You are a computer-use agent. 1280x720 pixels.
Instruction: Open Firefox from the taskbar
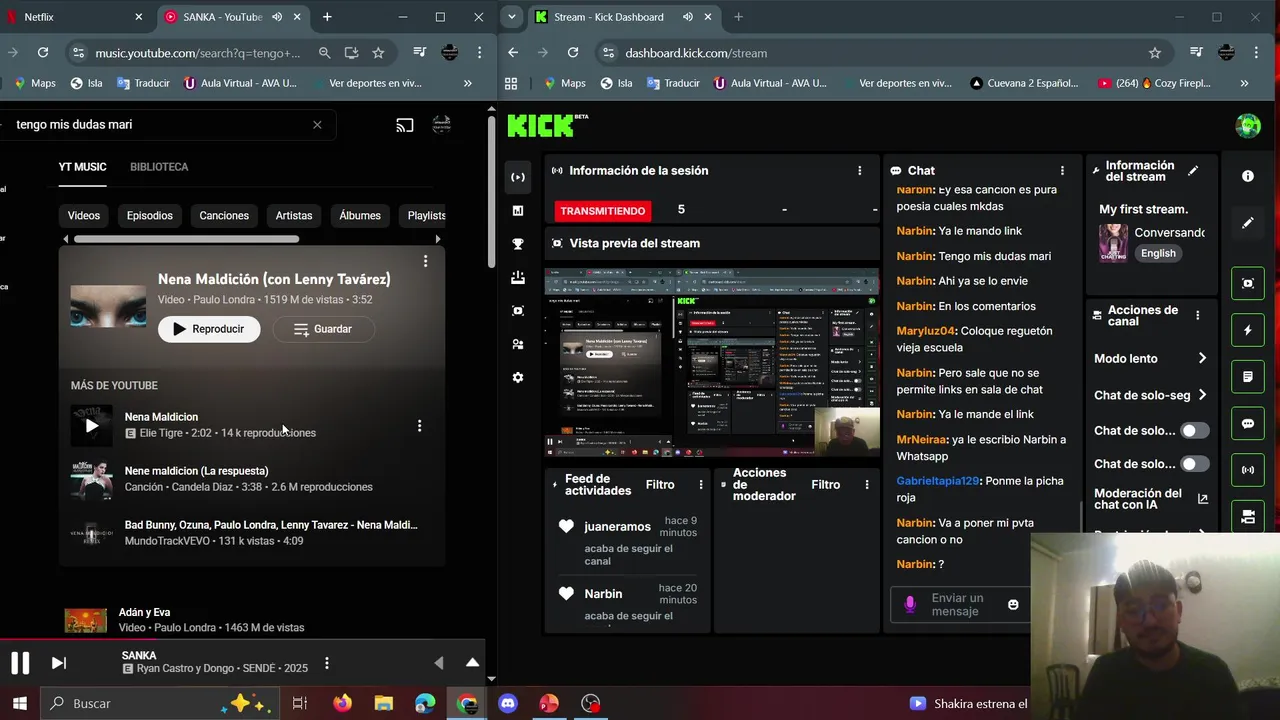click(x=343, y=703)
